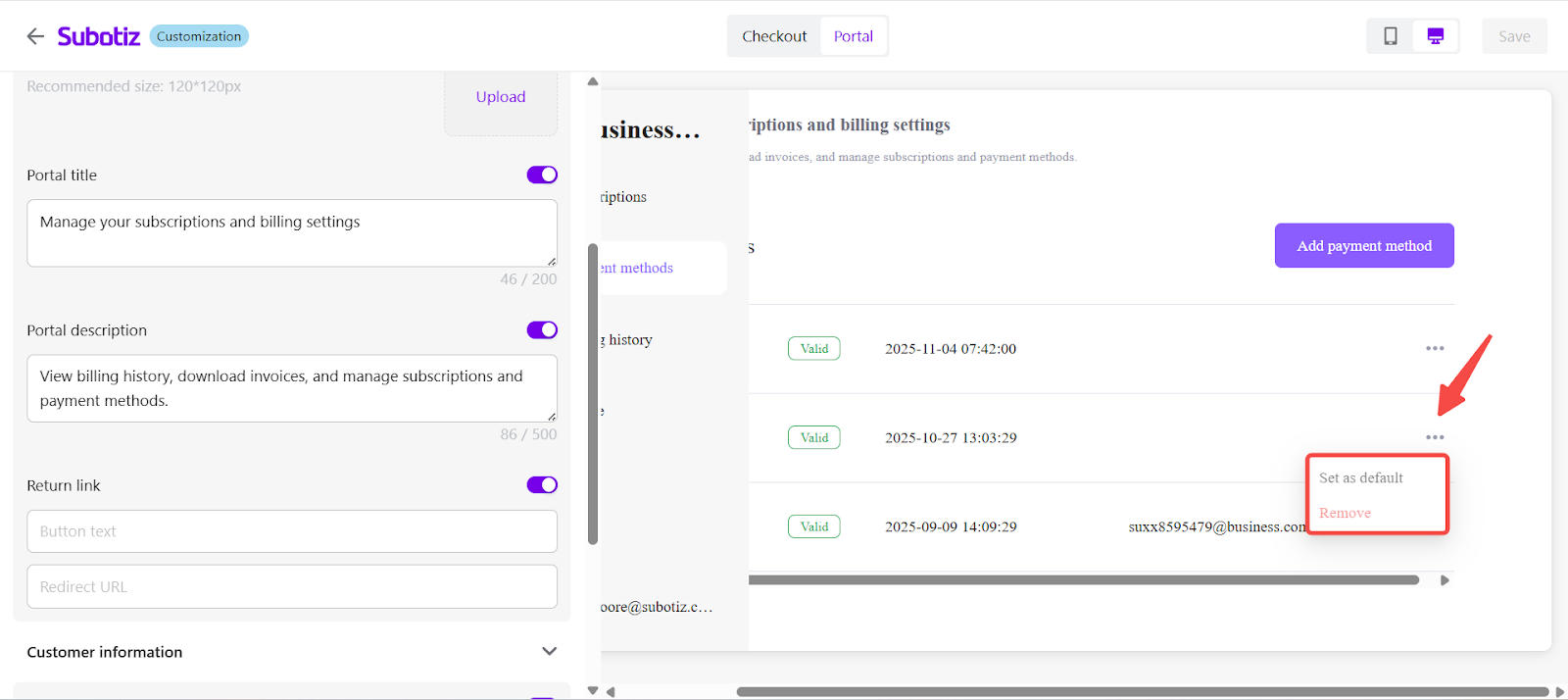The image size is (1568, 700).
Task: Select the Portal tab
Action: click(x=853, y=36)
